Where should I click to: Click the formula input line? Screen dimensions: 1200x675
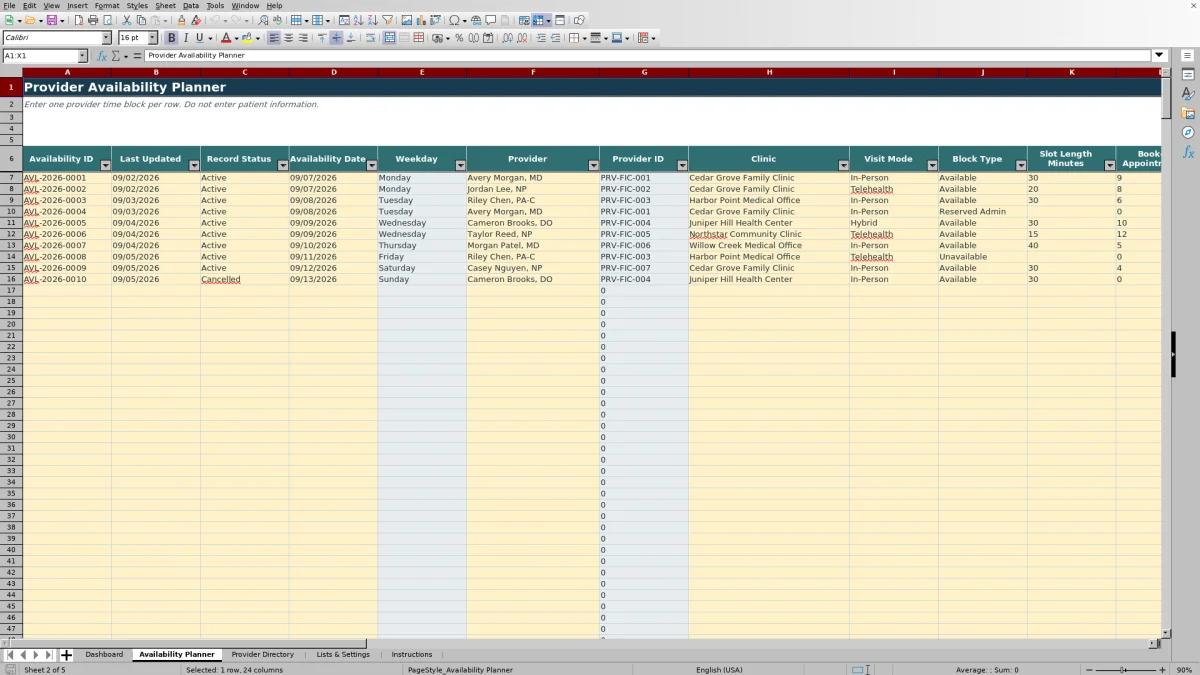[648, 56]
